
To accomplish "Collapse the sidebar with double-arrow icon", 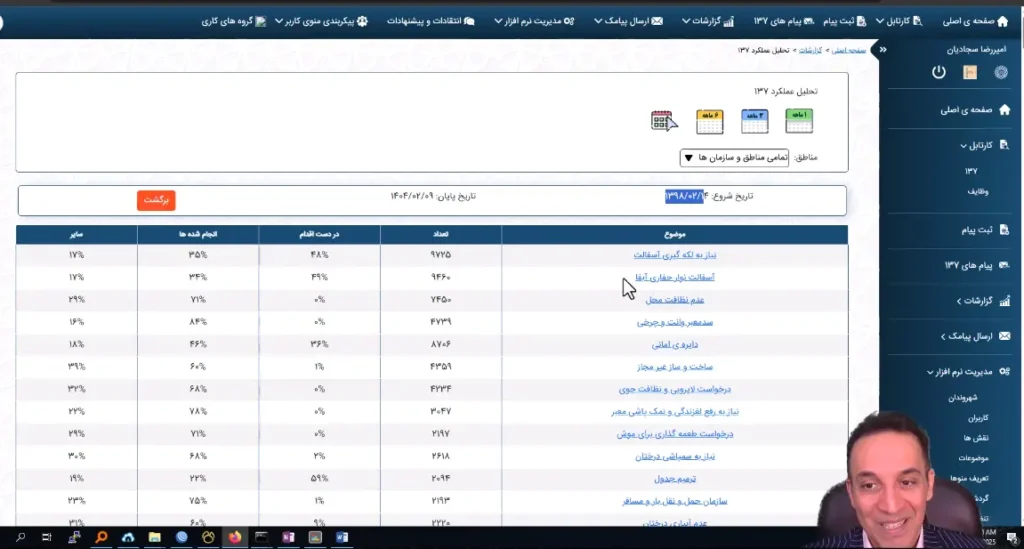I will click(x=881, y=49).
